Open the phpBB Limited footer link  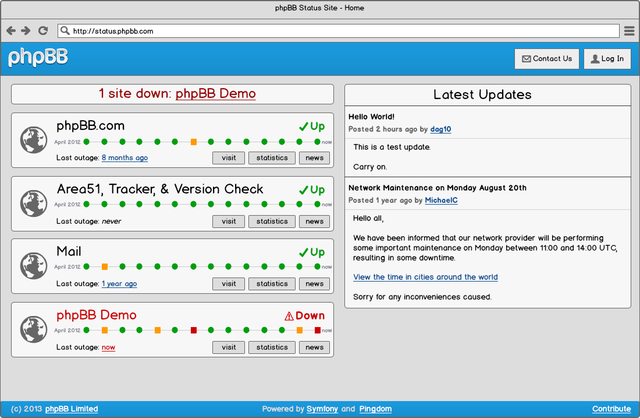(x=71, y=409)
